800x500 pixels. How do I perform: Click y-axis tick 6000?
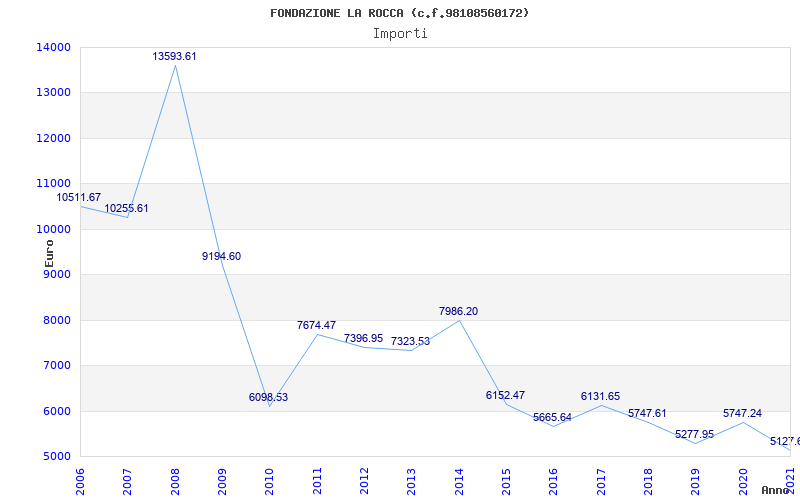[56, 411]
